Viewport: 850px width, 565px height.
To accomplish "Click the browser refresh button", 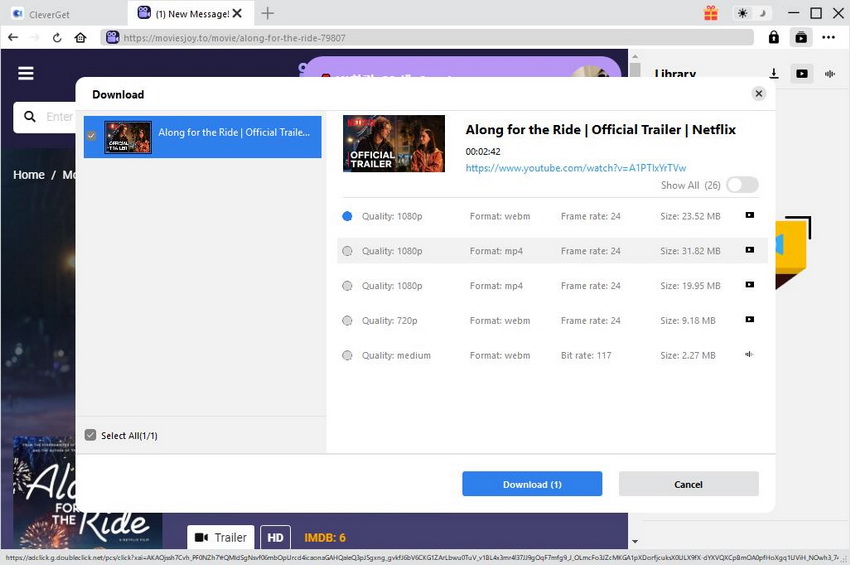I will 56,38.
